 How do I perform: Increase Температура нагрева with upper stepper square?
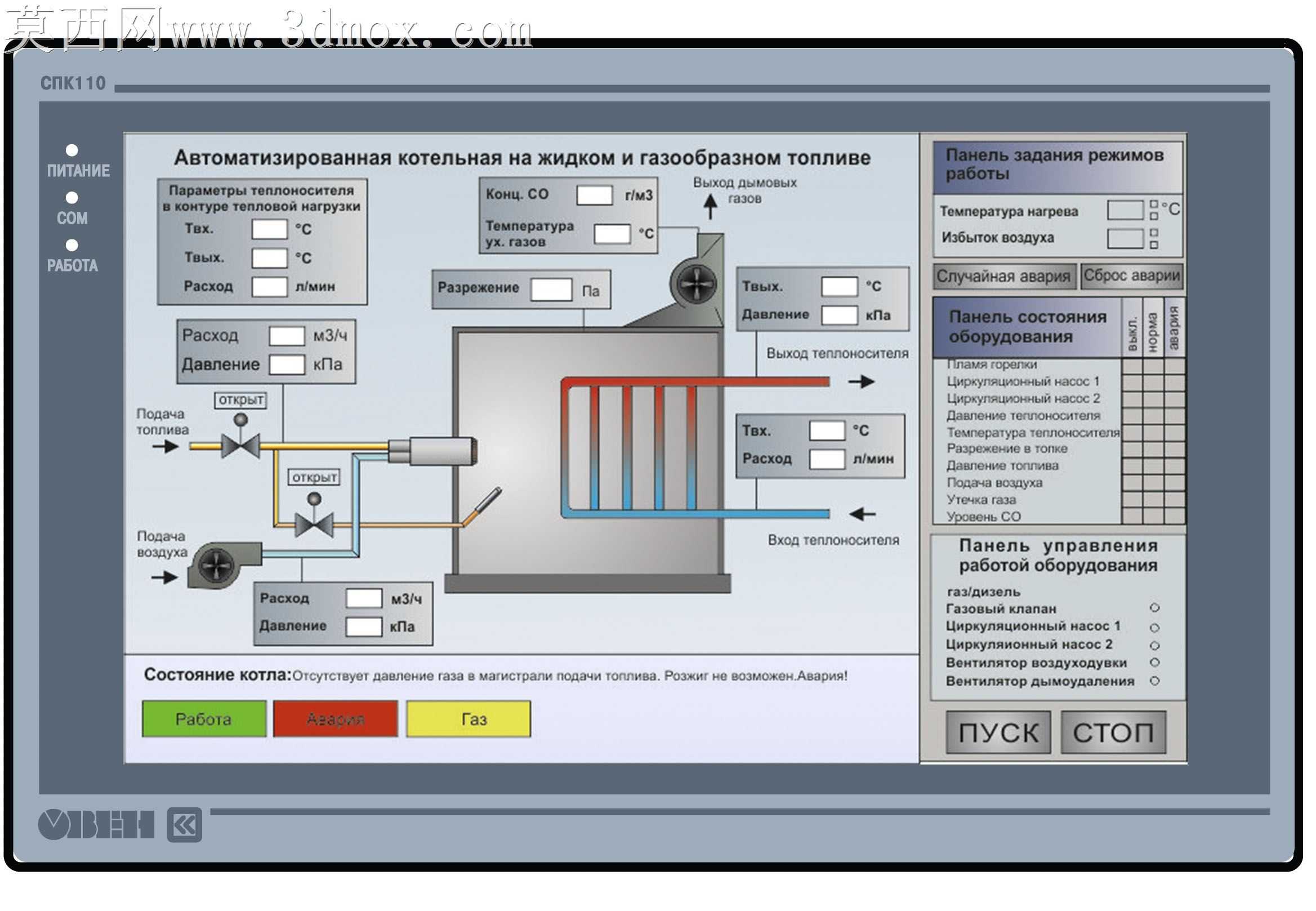click(x=1153, y=205)
